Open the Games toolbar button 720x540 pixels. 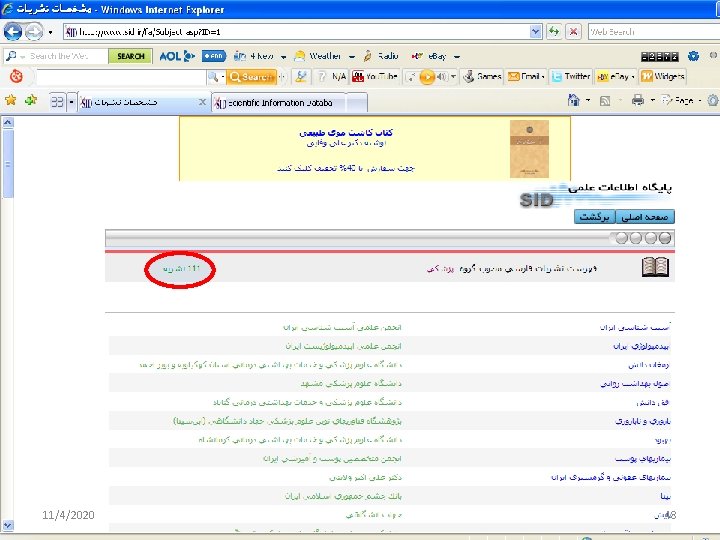pos(482,76)
